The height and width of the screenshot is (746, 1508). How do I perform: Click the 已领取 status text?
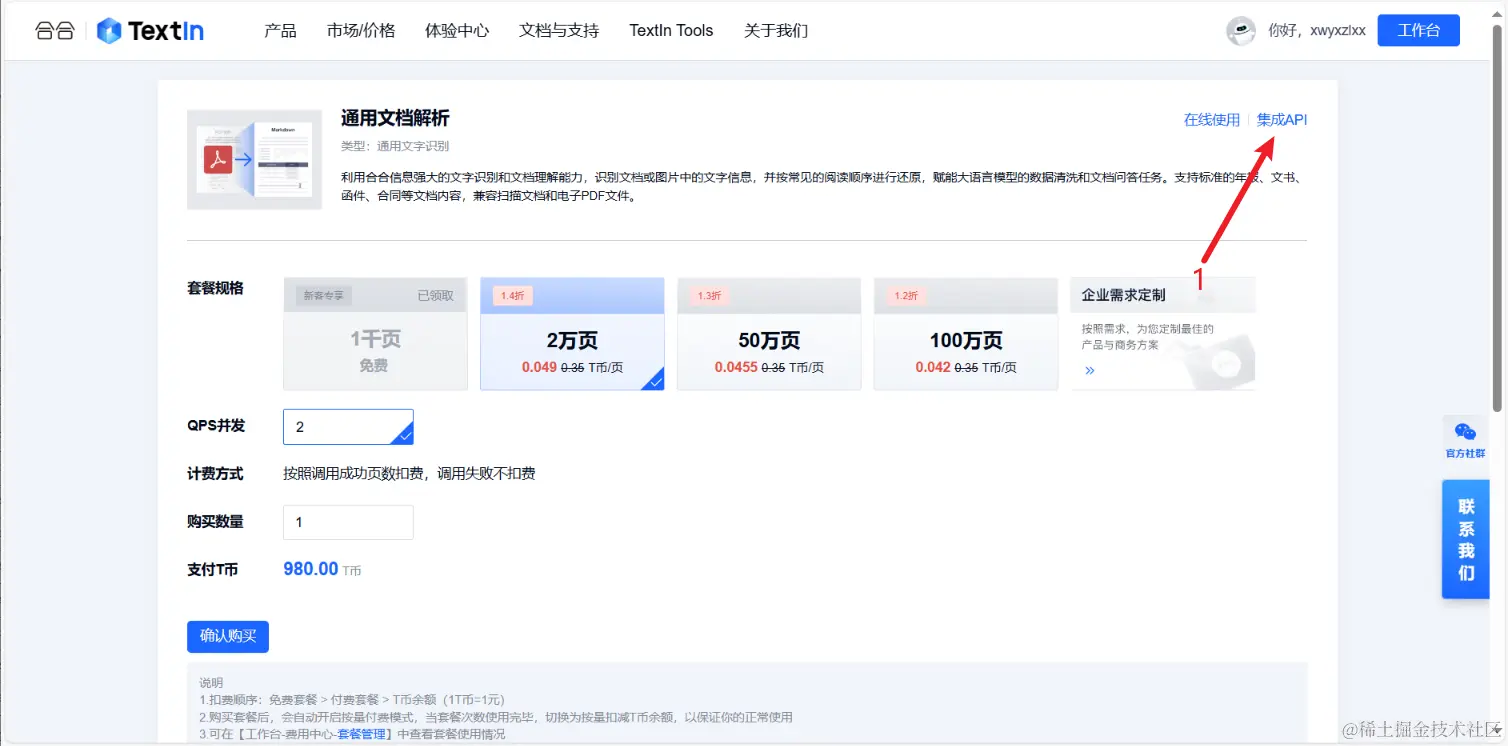435,296
